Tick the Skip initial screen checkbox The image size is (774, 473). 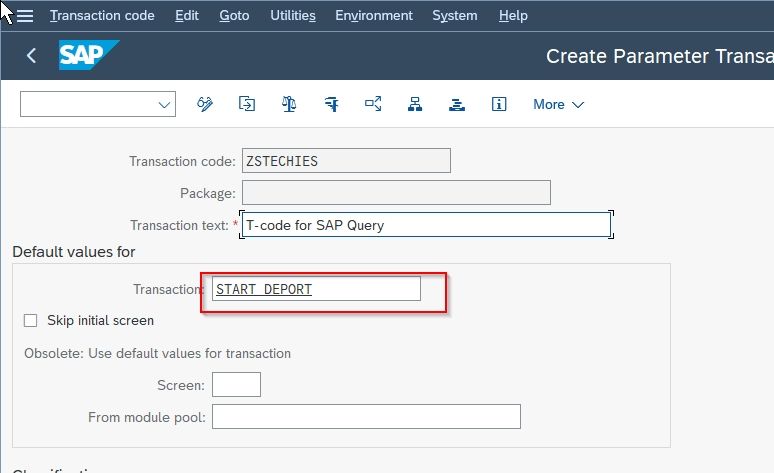[31, 321]
